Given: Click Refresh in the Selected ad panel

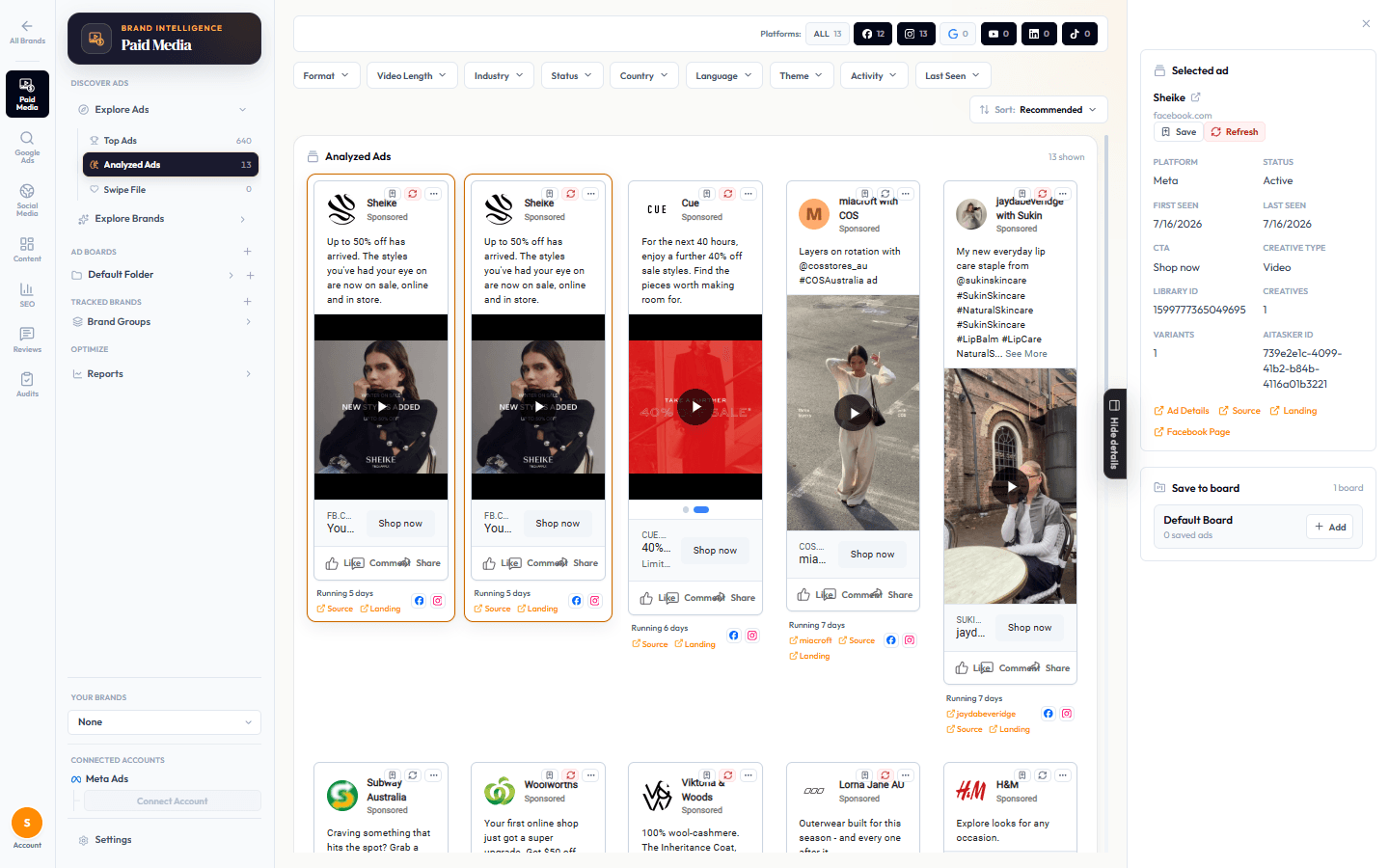Looking at the screenshot, I should [x=1235, y=132].
